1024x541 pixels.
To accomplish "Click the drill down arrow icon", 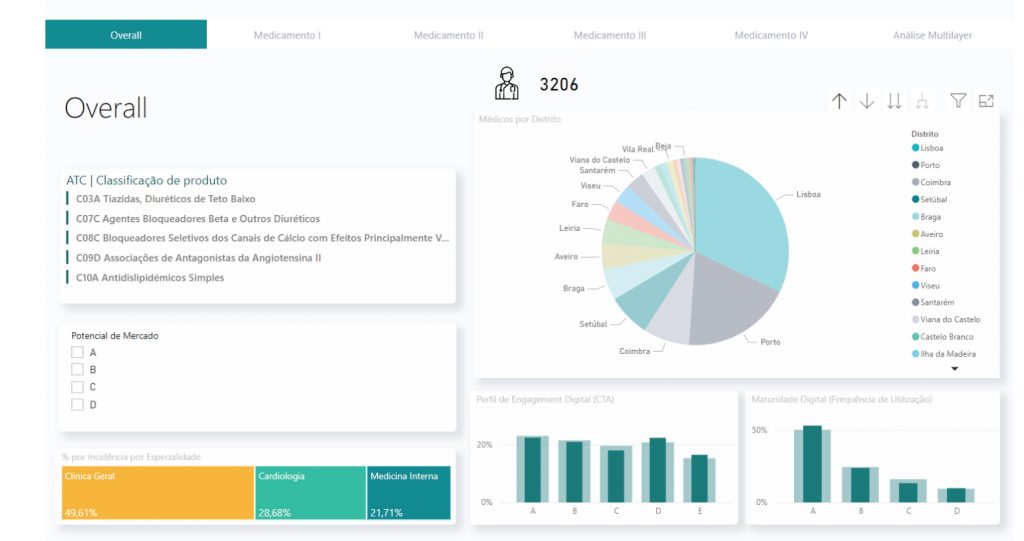I will click(x=867, y=101).
